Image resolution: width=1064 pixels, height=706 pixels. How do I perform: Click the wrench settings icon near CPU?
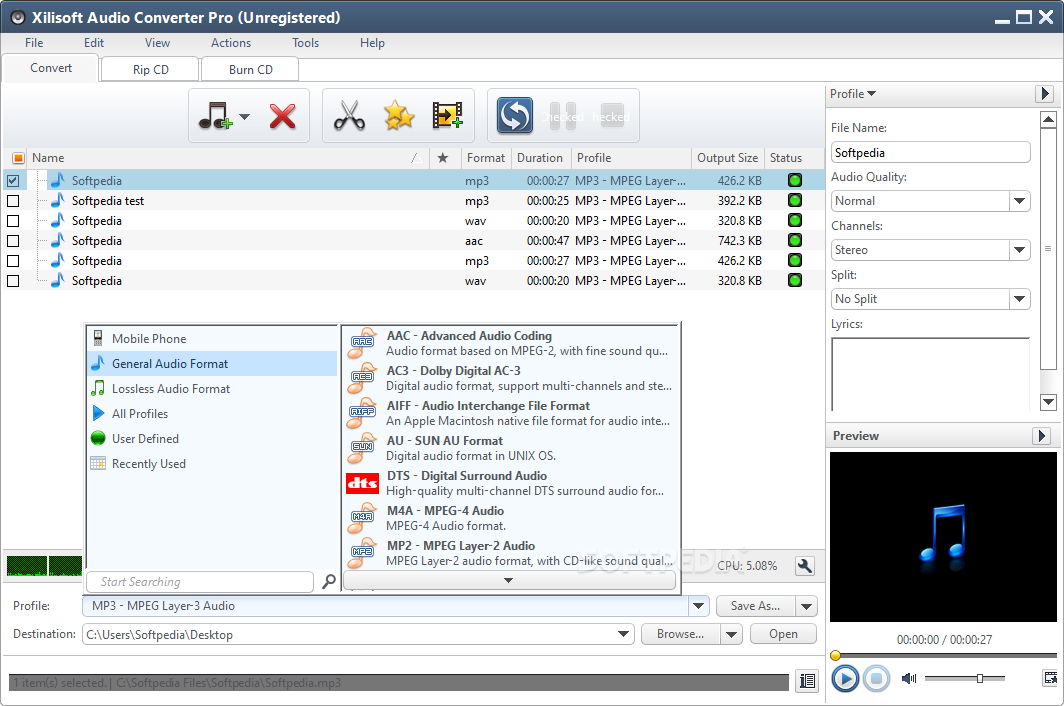(805, 566)
